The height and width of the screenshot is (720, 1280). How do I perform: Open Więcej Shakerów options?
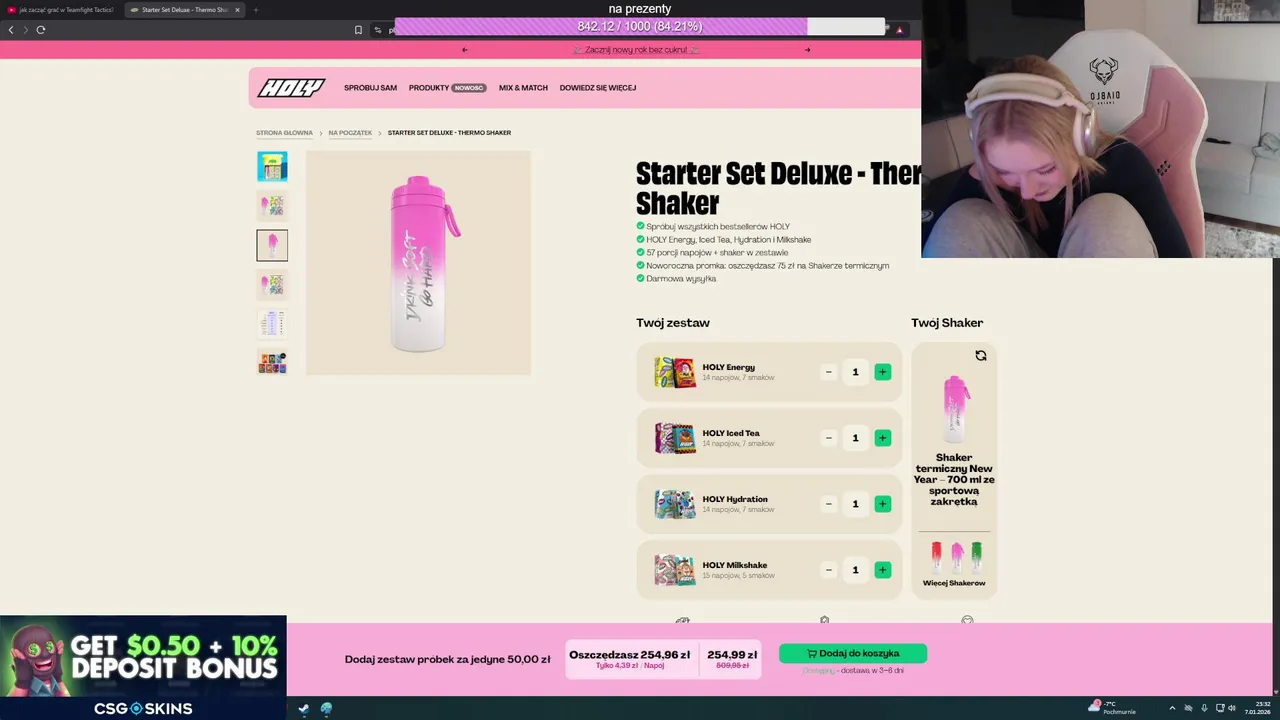(x=954, y=583)
